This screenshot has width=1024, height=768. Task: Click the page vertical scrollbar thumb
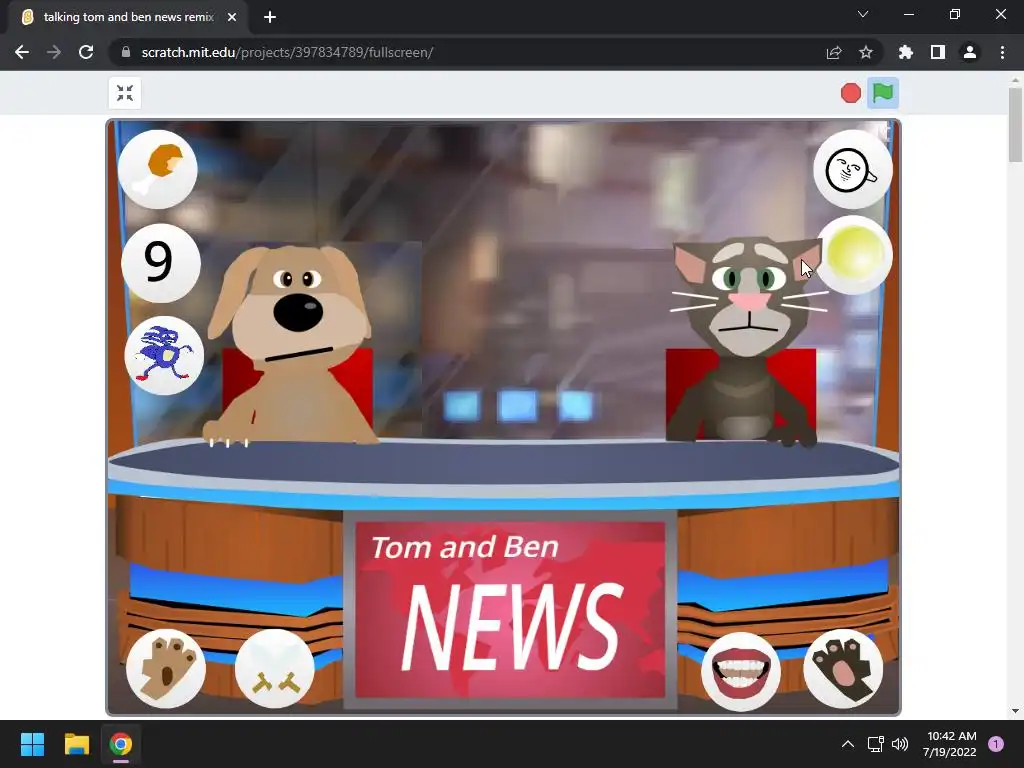click(x=1015, y=124)
